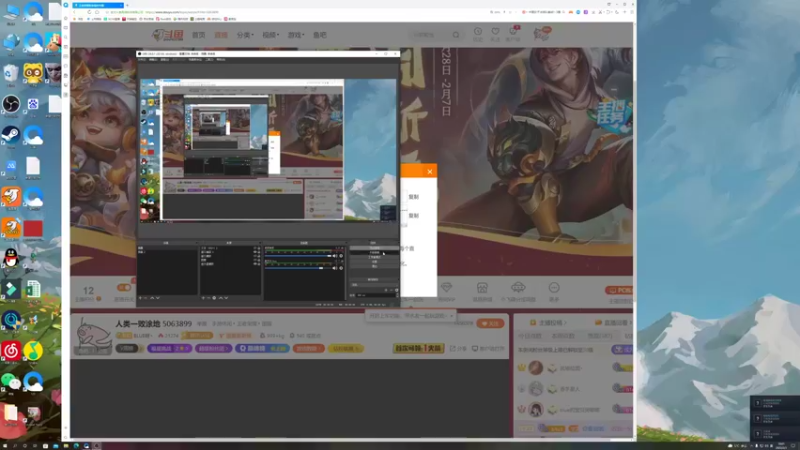Click the red NetEase Cloud Music desktop icon
The height and width of the screenshot is (450, 800).
click(x=11, y=351)
